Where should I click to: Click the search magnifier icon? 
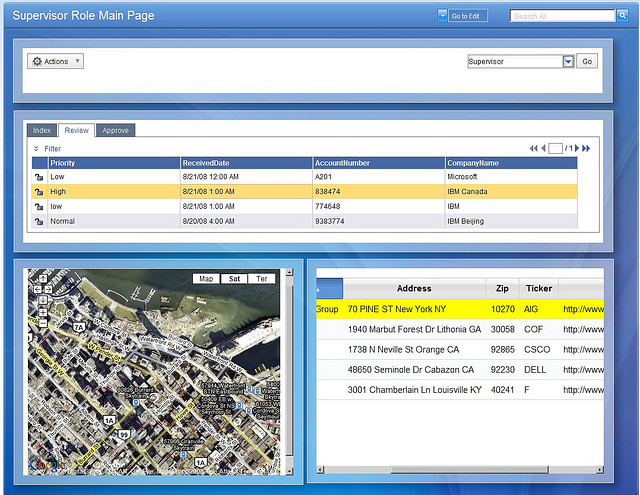click(x=622, y=16)
